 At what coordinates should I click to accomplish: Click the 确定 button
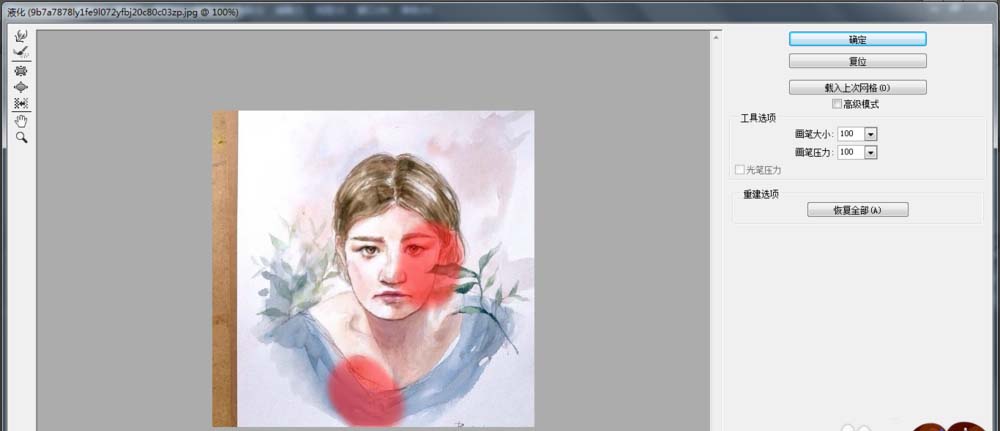point(857,39)
